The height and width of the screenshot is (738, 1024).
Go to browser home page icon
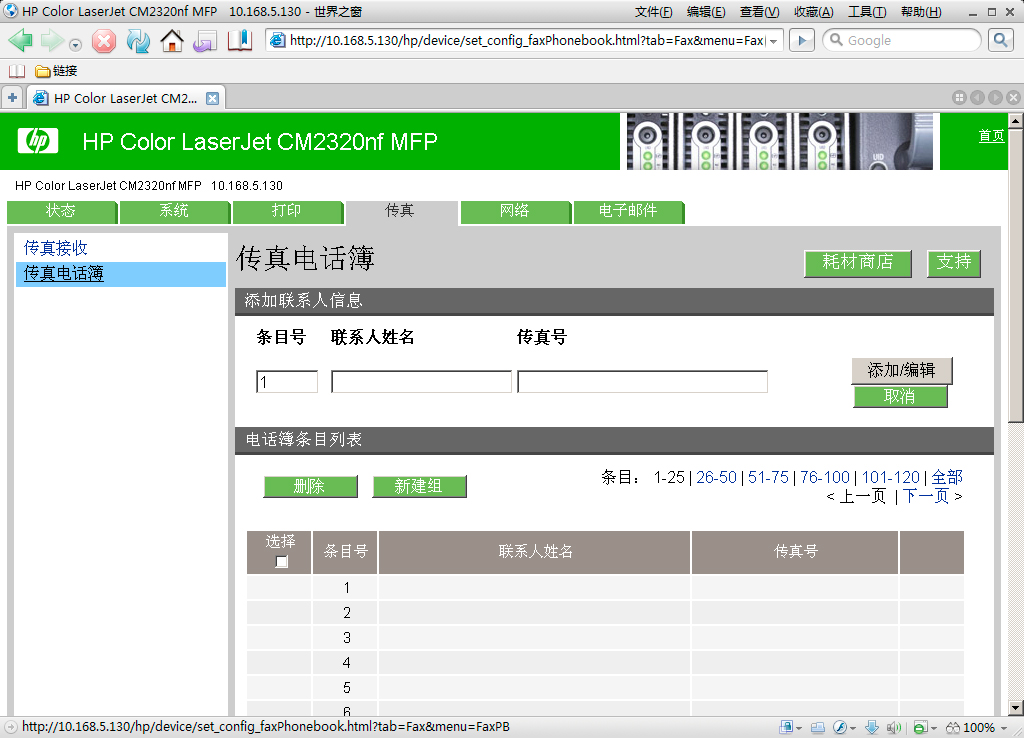172,41
